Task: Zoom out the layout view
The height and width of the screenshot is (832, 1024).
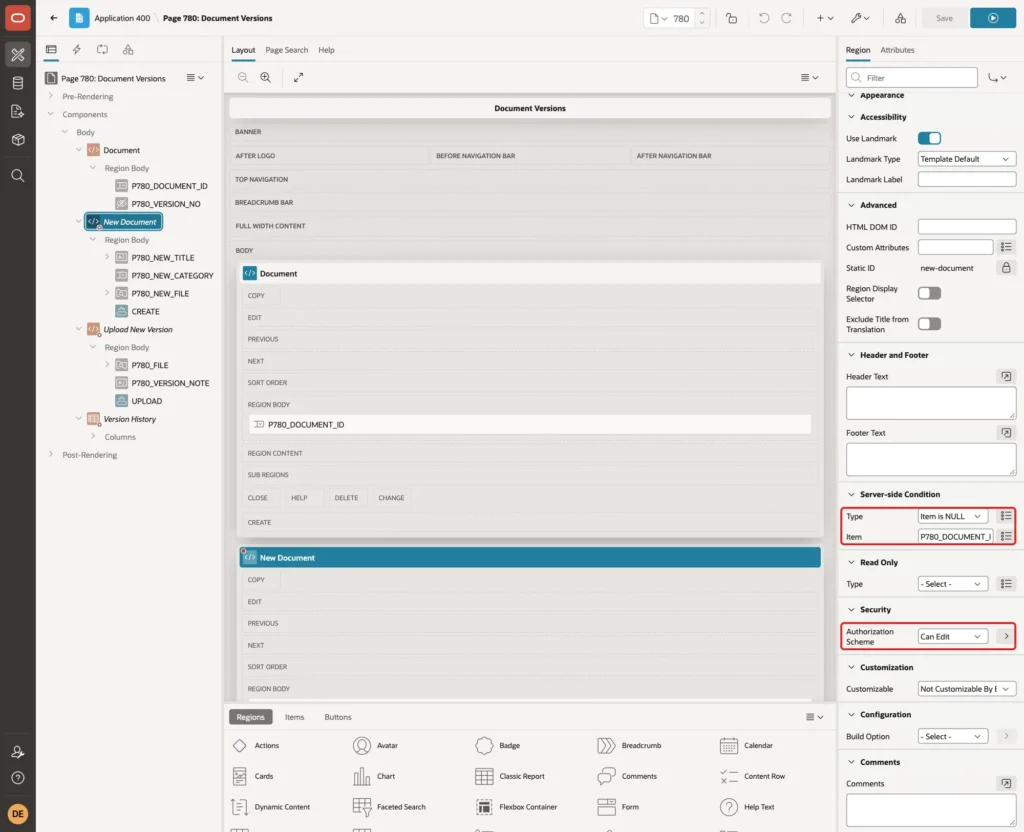Action: click(242, 77)
